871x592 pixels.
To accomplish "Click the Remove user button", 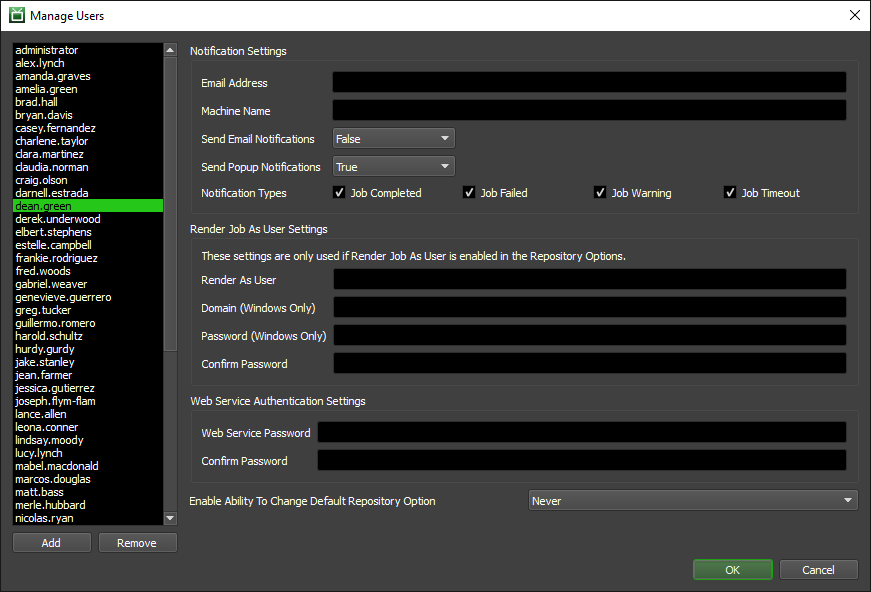I will click(x=138, y=543).
